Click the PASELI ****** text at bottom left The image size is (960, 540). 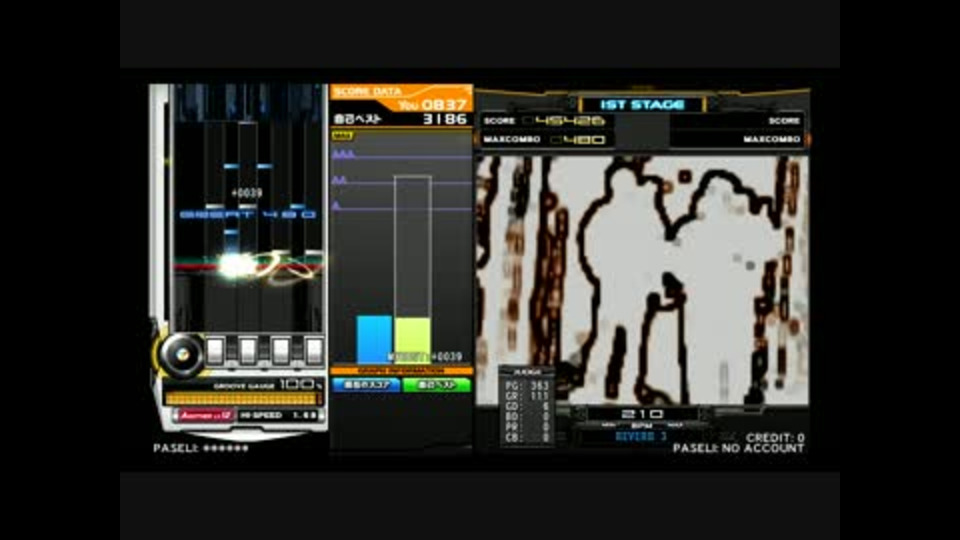click(201, 448)
